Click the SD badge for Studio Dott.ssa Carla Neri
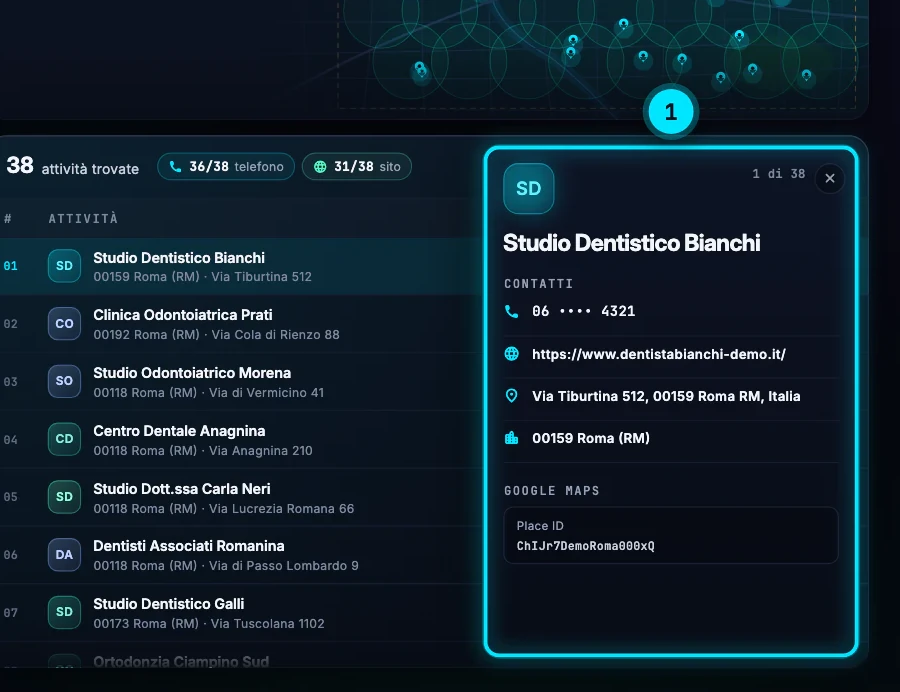 [64, 497]
